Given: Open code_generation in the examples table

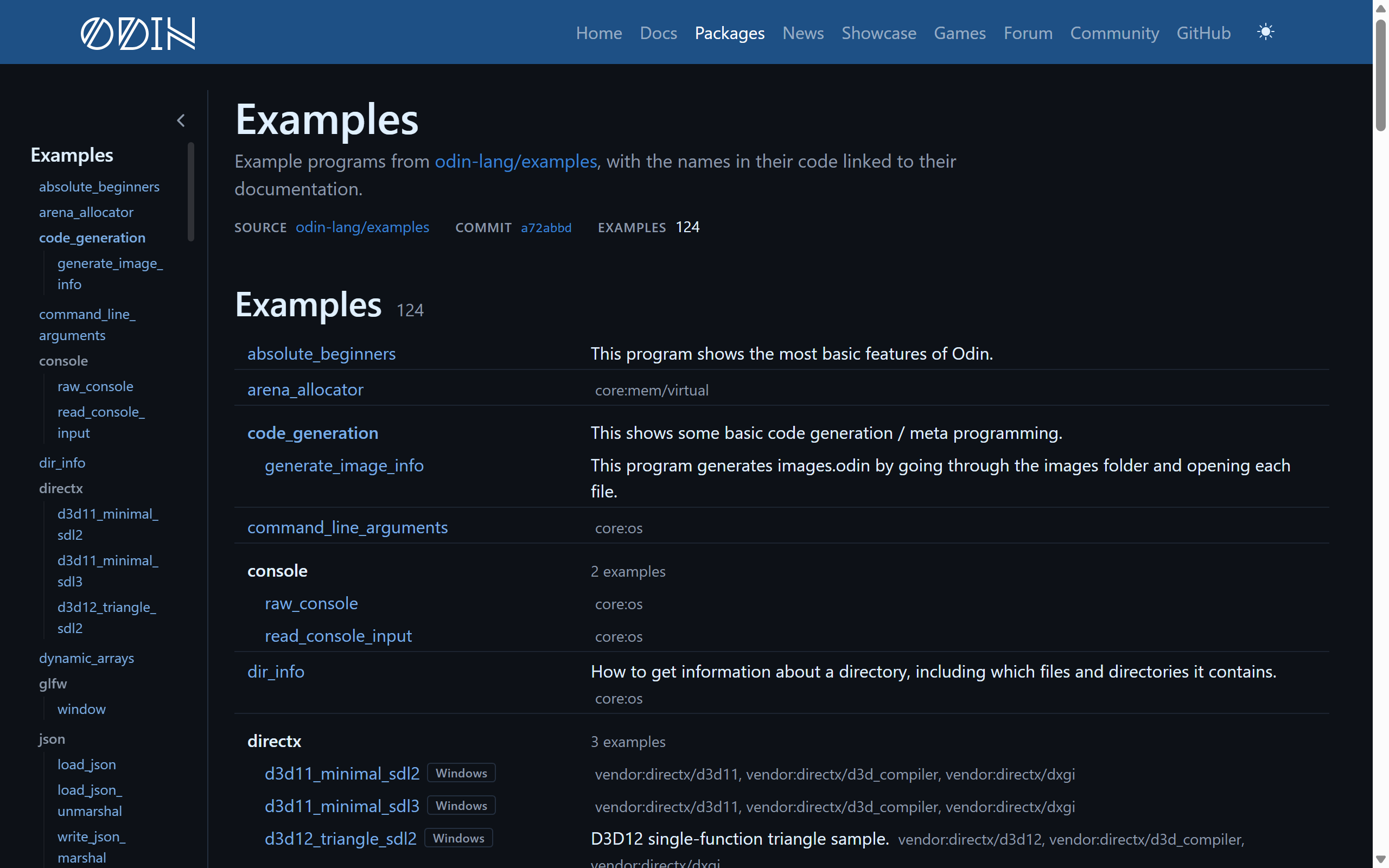Looking at the screenshot, I should point(313,433).
